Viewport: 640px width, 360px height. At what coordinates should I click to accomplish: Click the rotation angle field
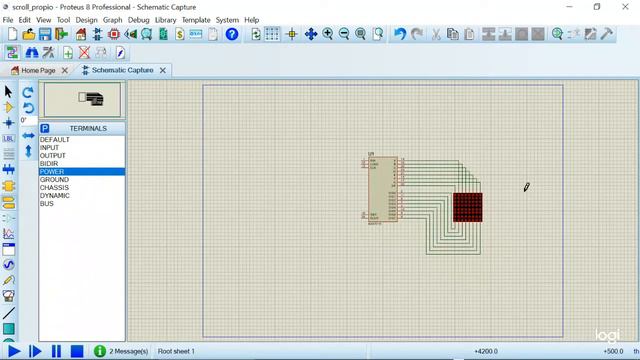[x=28, y=120]
